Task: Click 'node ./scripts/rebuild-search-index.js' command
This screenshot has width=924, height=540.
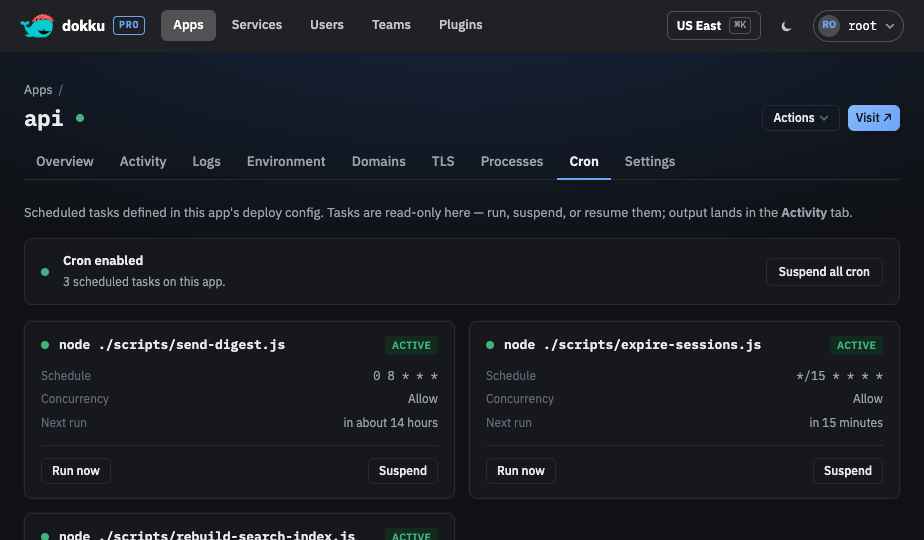Action: click(207, 534)
